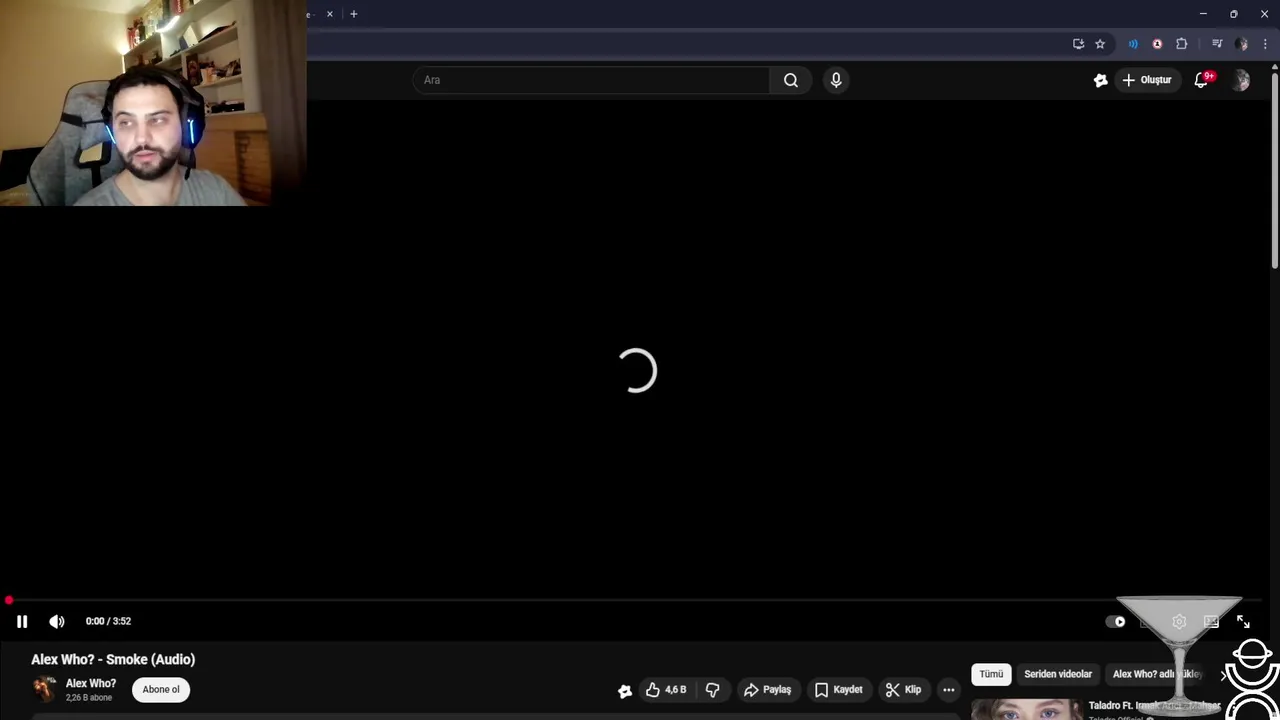The width and height of the screenshot is (1280, 720).
Task: Open the Chrome three-dot menu
Action: click(x=1265, y=44)
